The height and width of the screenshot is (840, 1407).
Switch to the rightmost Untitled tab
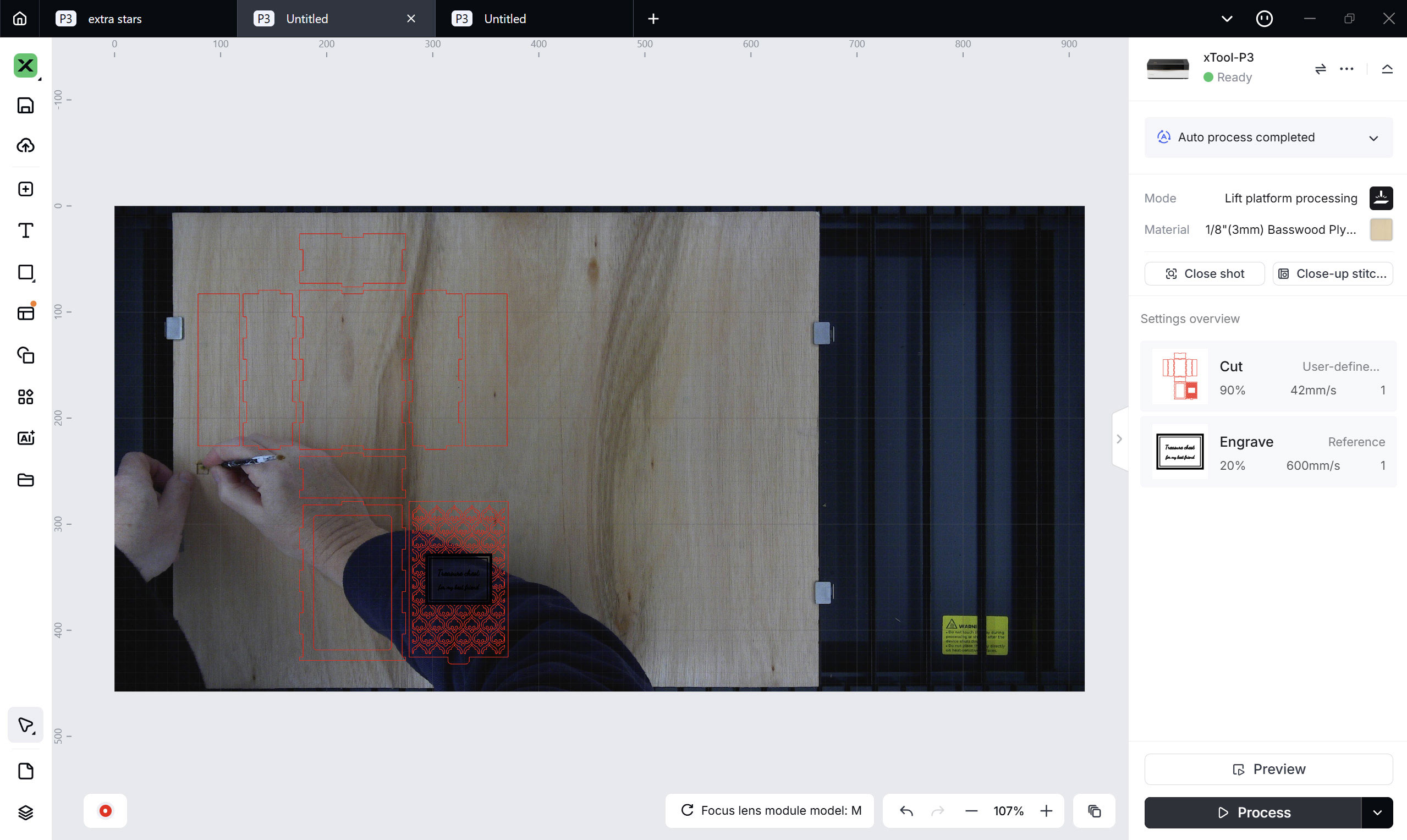504,18
